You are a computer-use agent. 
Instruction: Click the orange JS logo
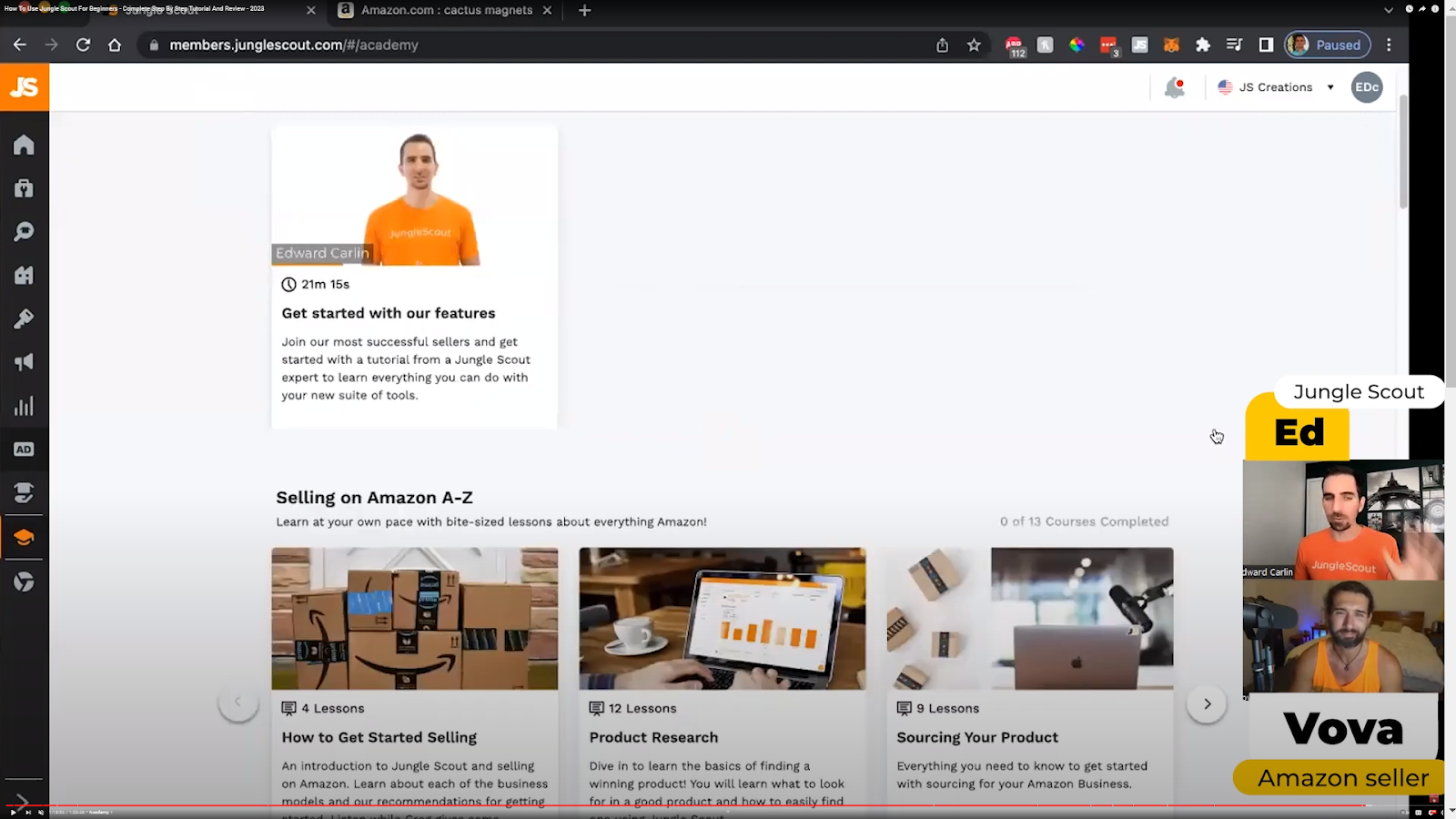pos(25,87)
